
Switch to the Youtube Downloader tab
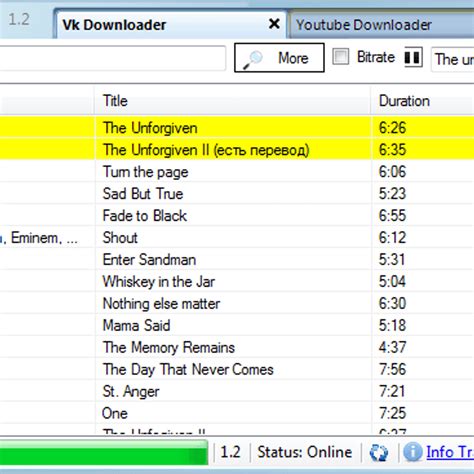click(x=381, y=25)
